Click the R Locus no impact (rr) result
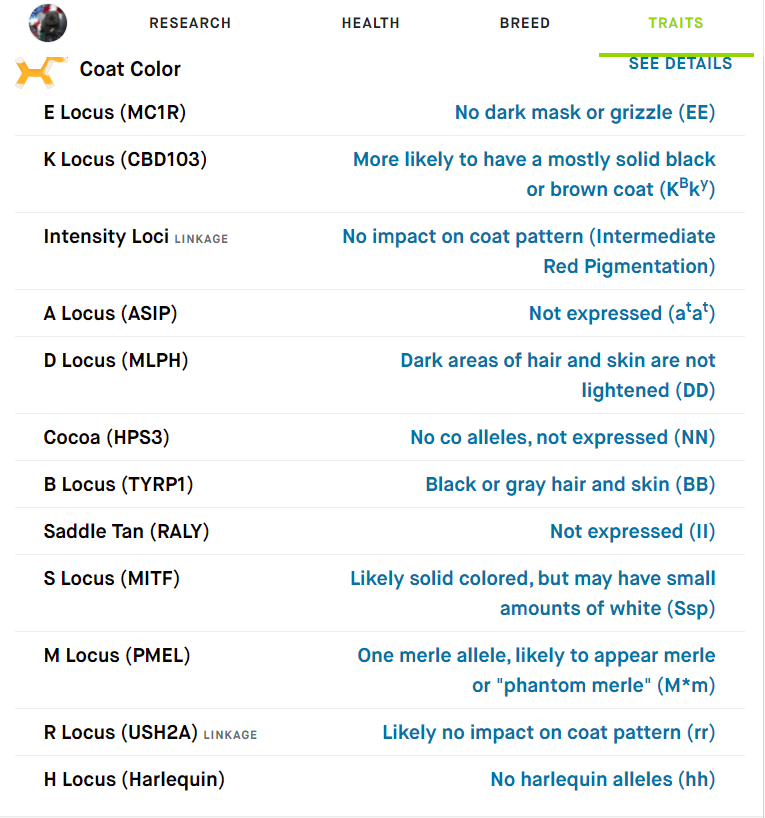Viewport: 765px width, 818px height. click(548, 732)
